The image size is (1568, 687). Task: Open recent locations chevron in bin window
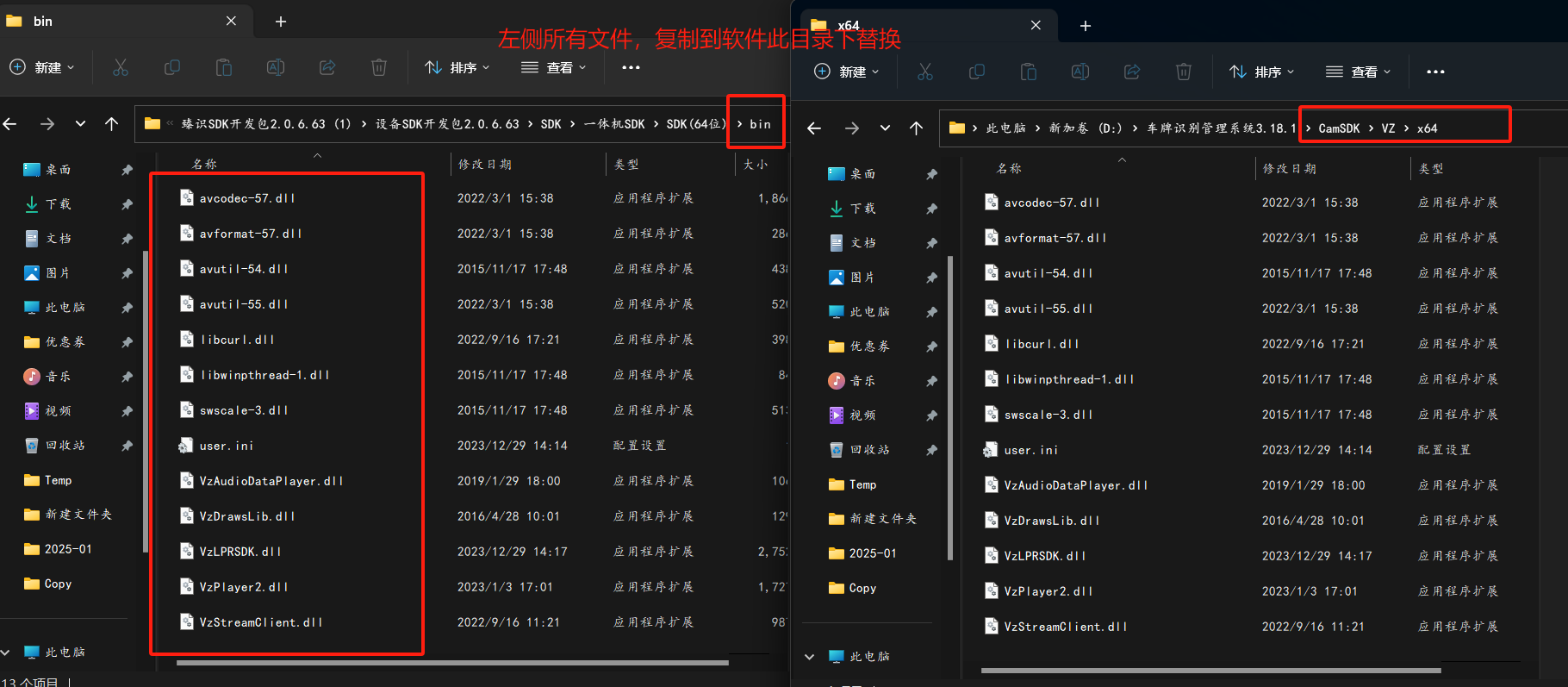click(80, 124)
